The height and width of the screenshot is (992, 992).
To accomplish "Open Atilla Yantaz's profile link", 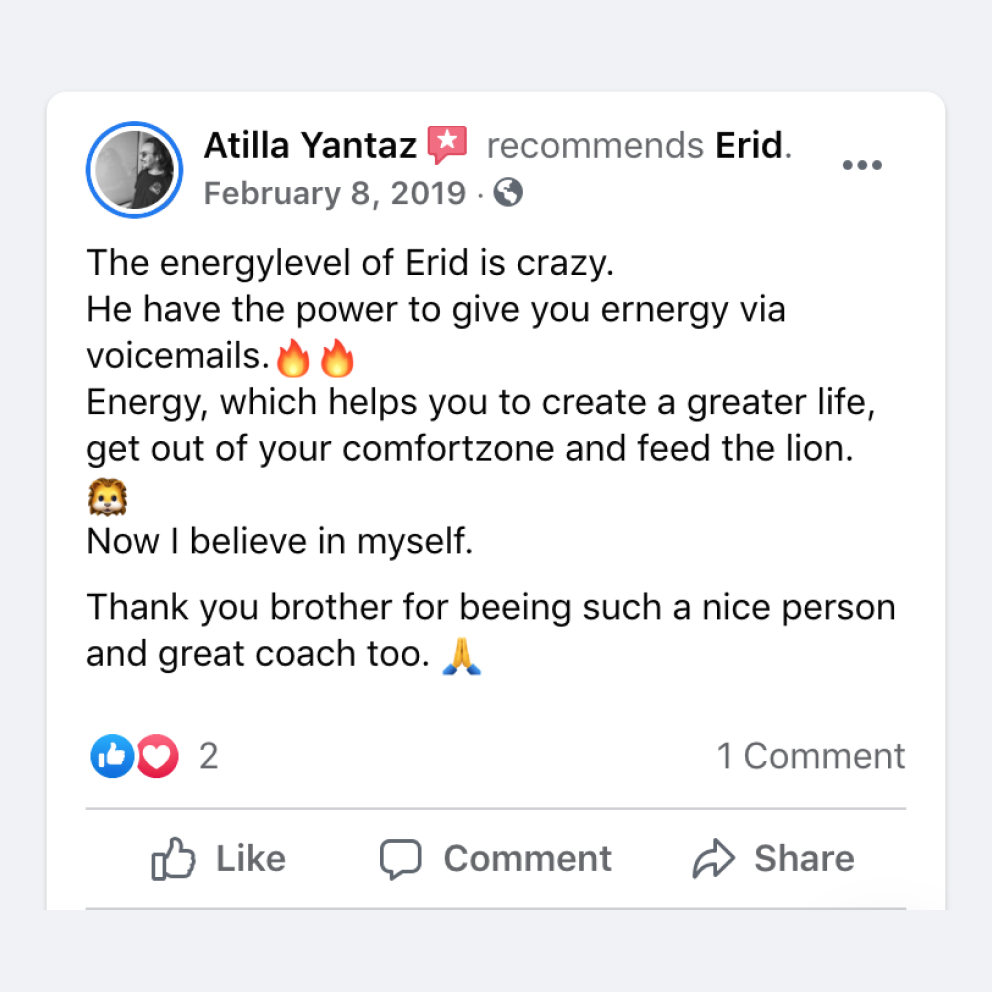I will coord(308,144).
